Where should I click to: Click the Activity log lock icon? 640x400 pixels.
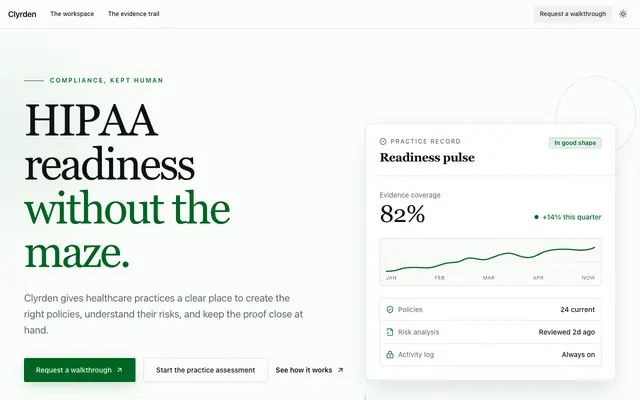tap(390, 354)
